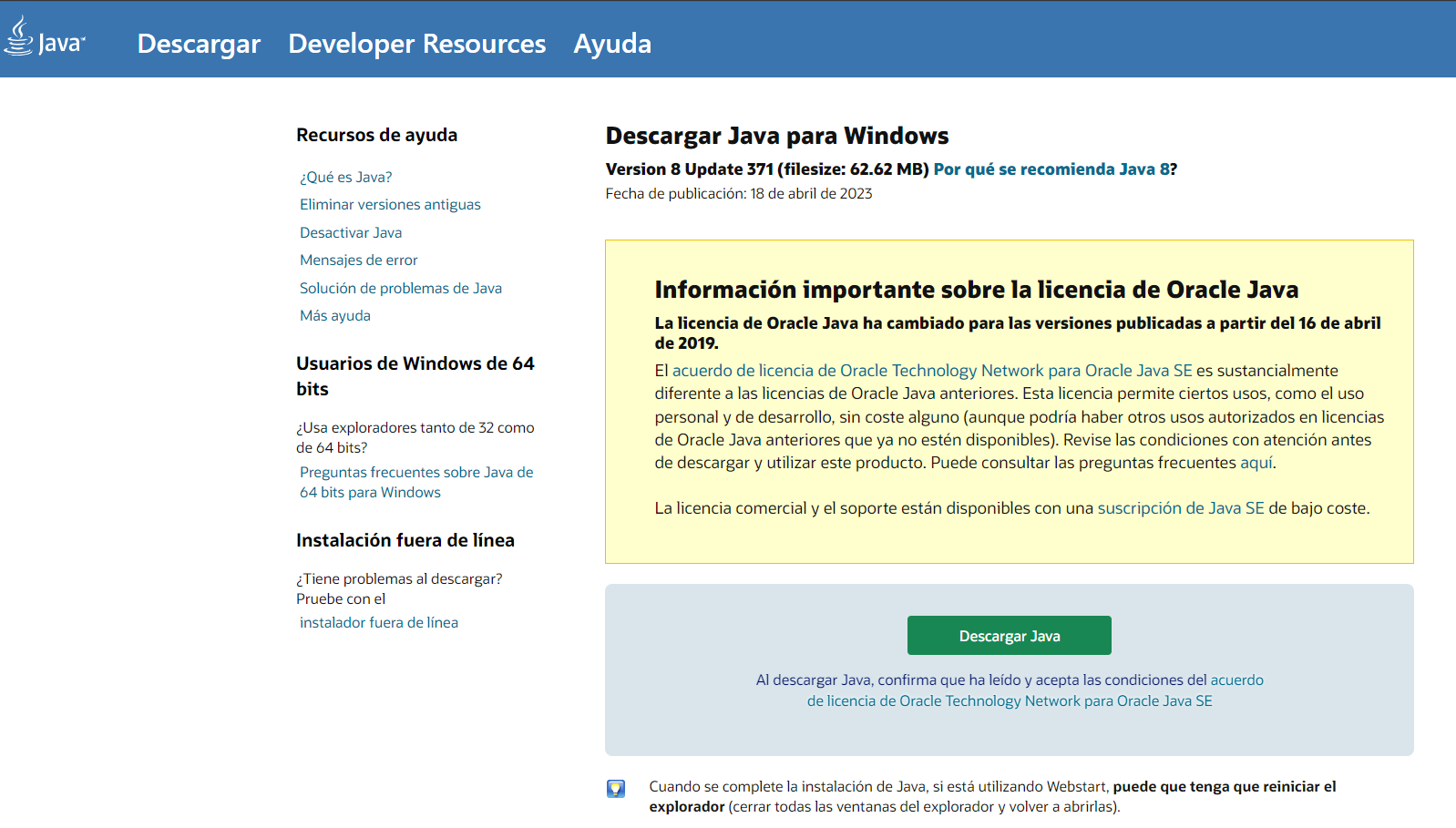1456x828 pixels.
Task: Open the Ayuda menu item
Action: 612,44
